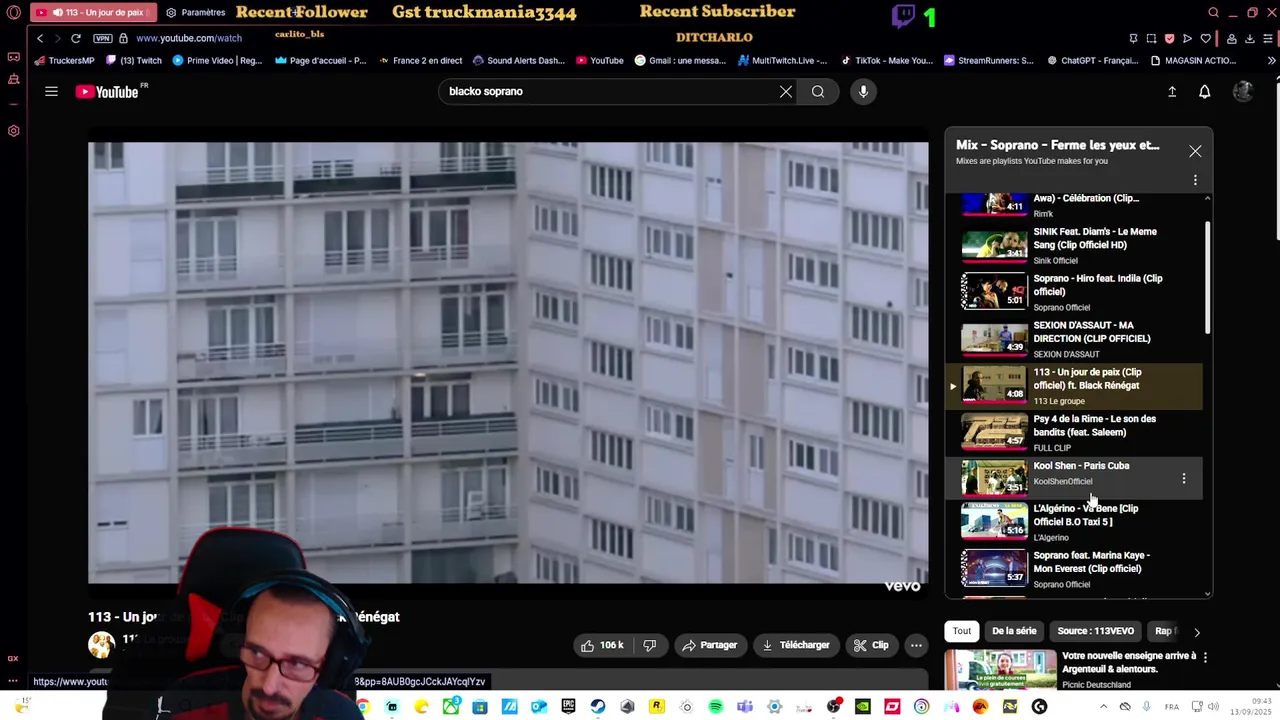This screenshot has height=720, width=1280.
Task: Open the StreamRunners bookmark
Action: (x=988, y=60)
